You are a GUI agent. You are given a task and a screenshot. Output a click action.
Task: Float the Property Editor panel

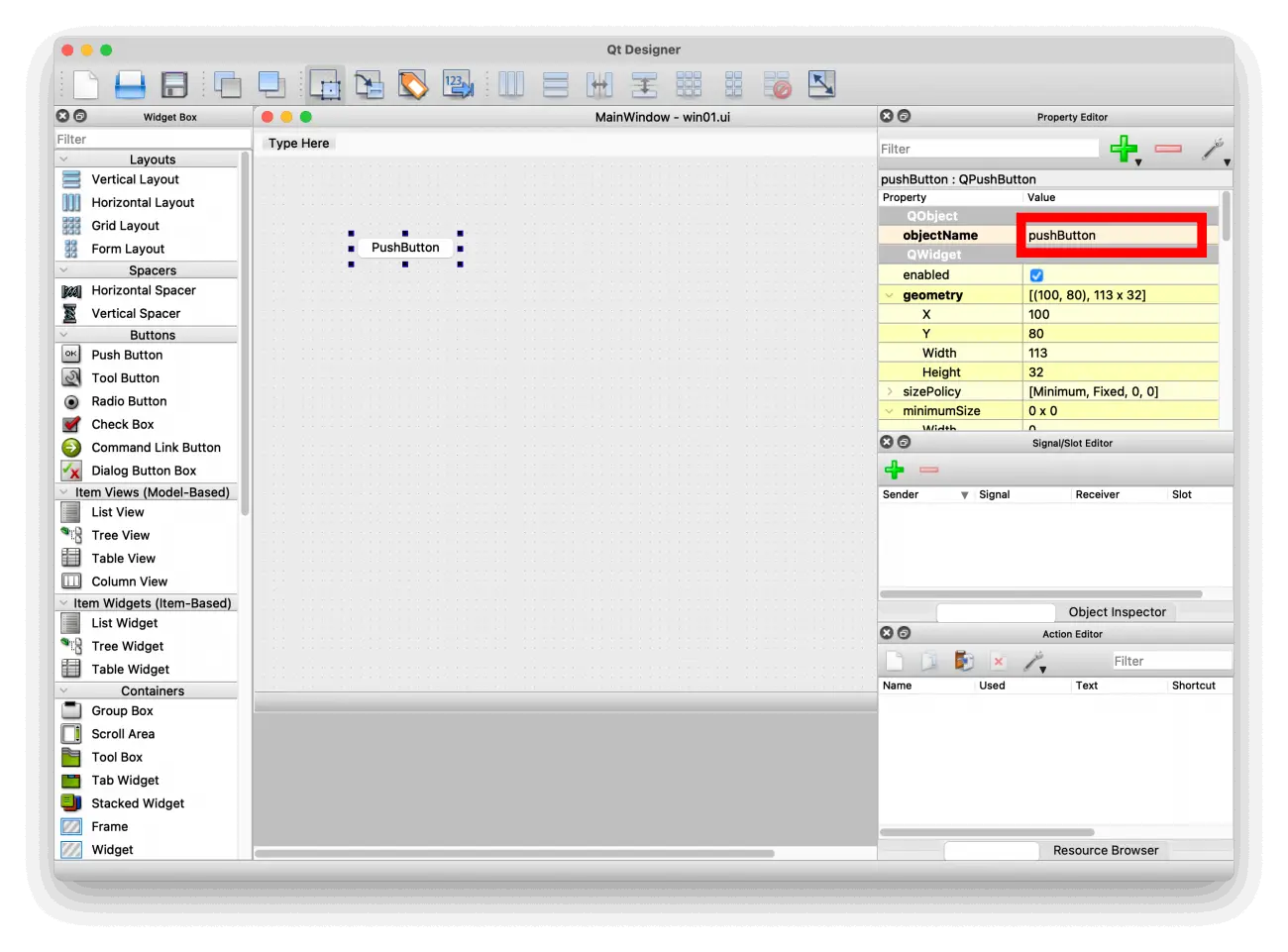click(904, 116)
